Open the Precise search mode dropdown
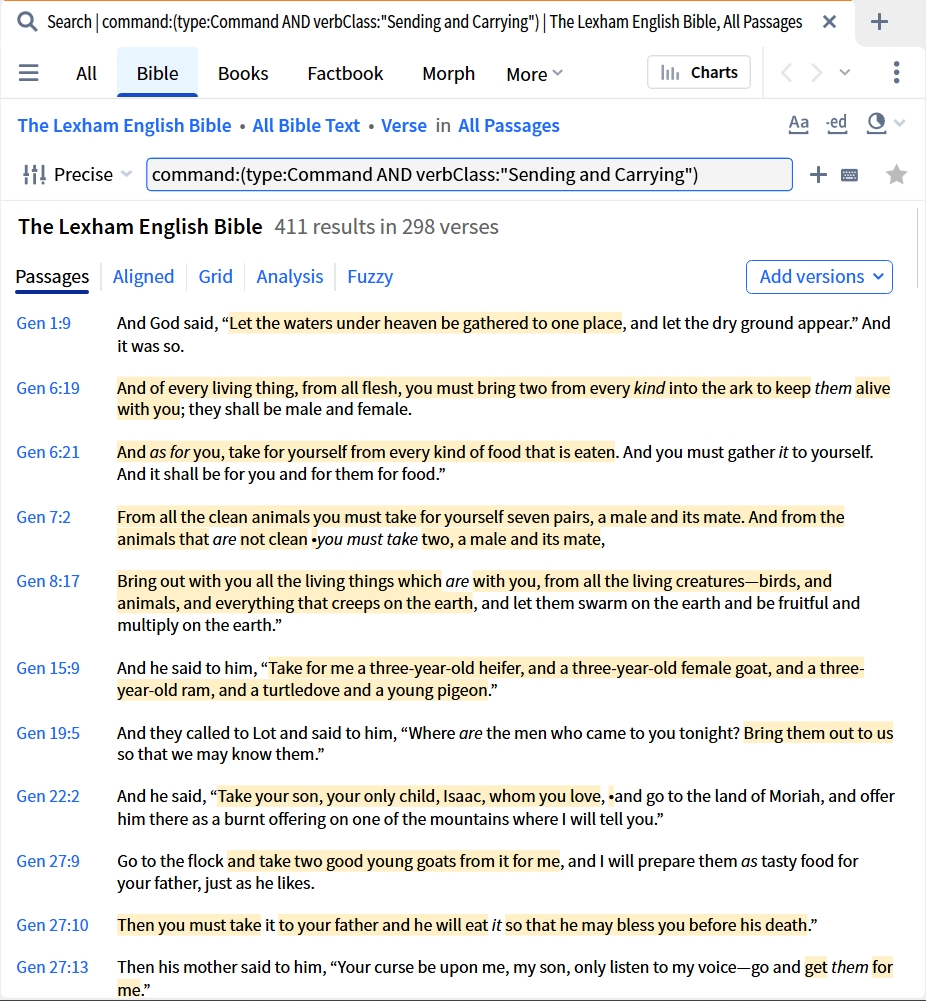Viewport: 926px width, 1001px height. (x=93, y=174)
